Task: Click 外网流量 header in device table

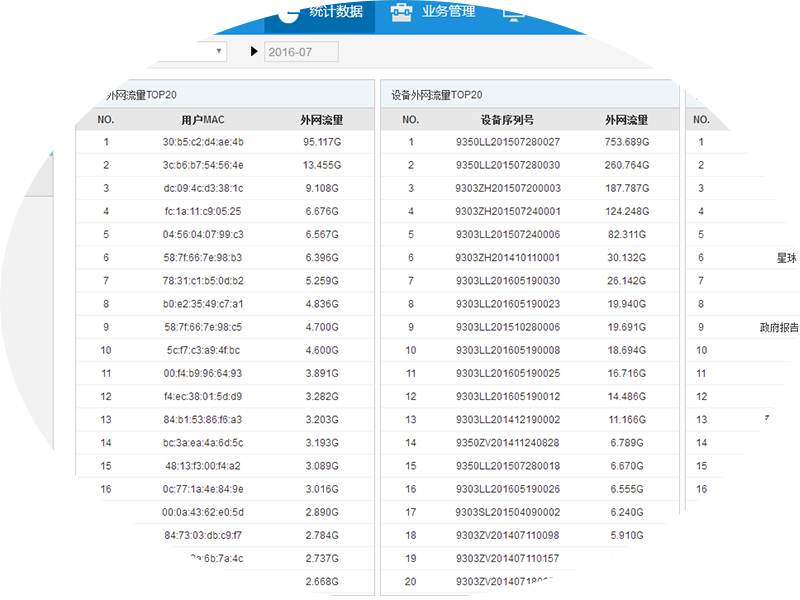Action: 627,120
